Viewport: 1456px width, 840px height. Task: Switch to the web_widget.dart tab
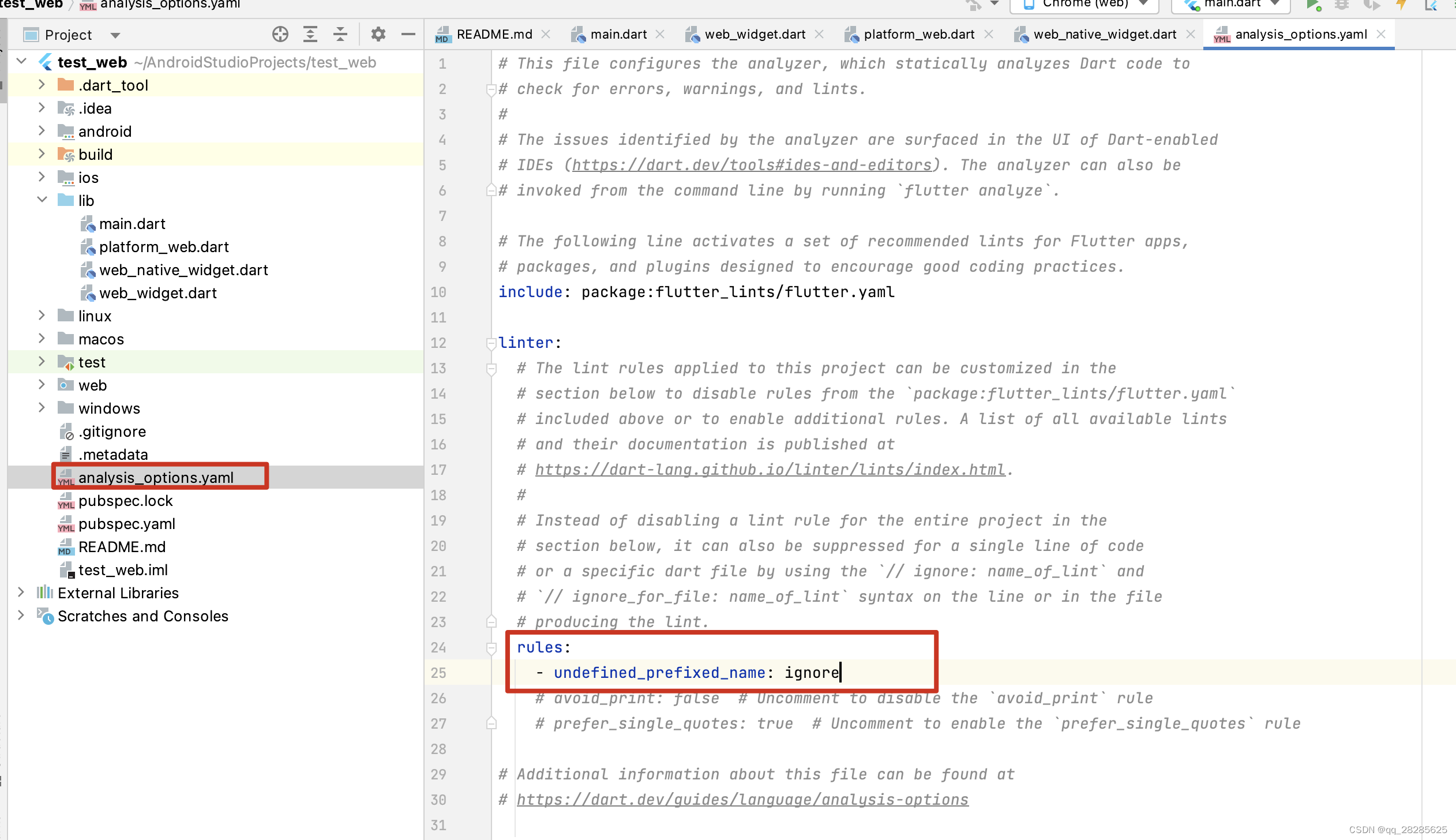755,33
